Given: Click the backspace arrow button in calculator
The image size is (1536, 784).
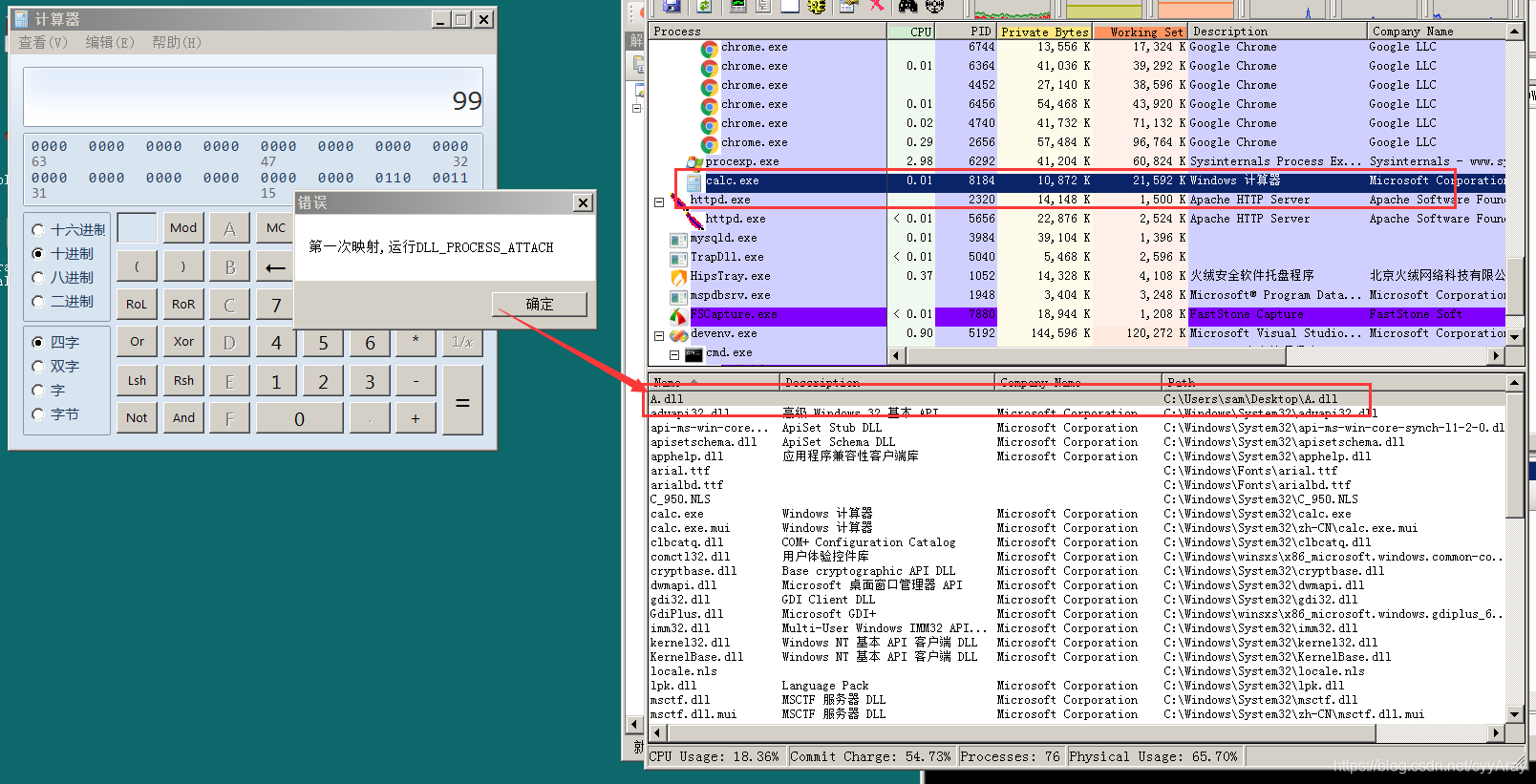Looking at the screenshot, I should (276, 266).
